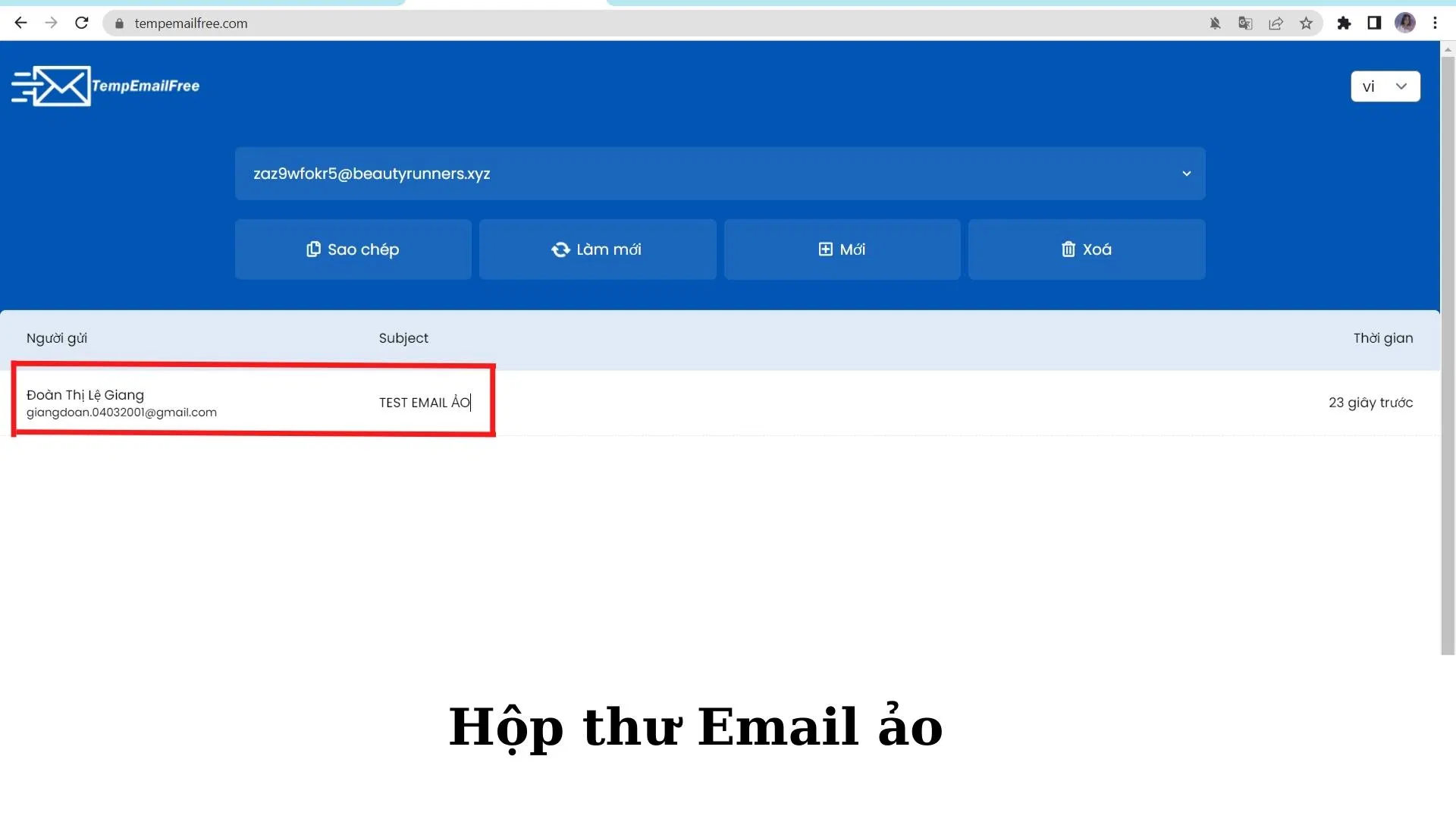1456x819 pixels.
Task: Select the Sao chép copy icon
Action: click(x=313, y=249)
